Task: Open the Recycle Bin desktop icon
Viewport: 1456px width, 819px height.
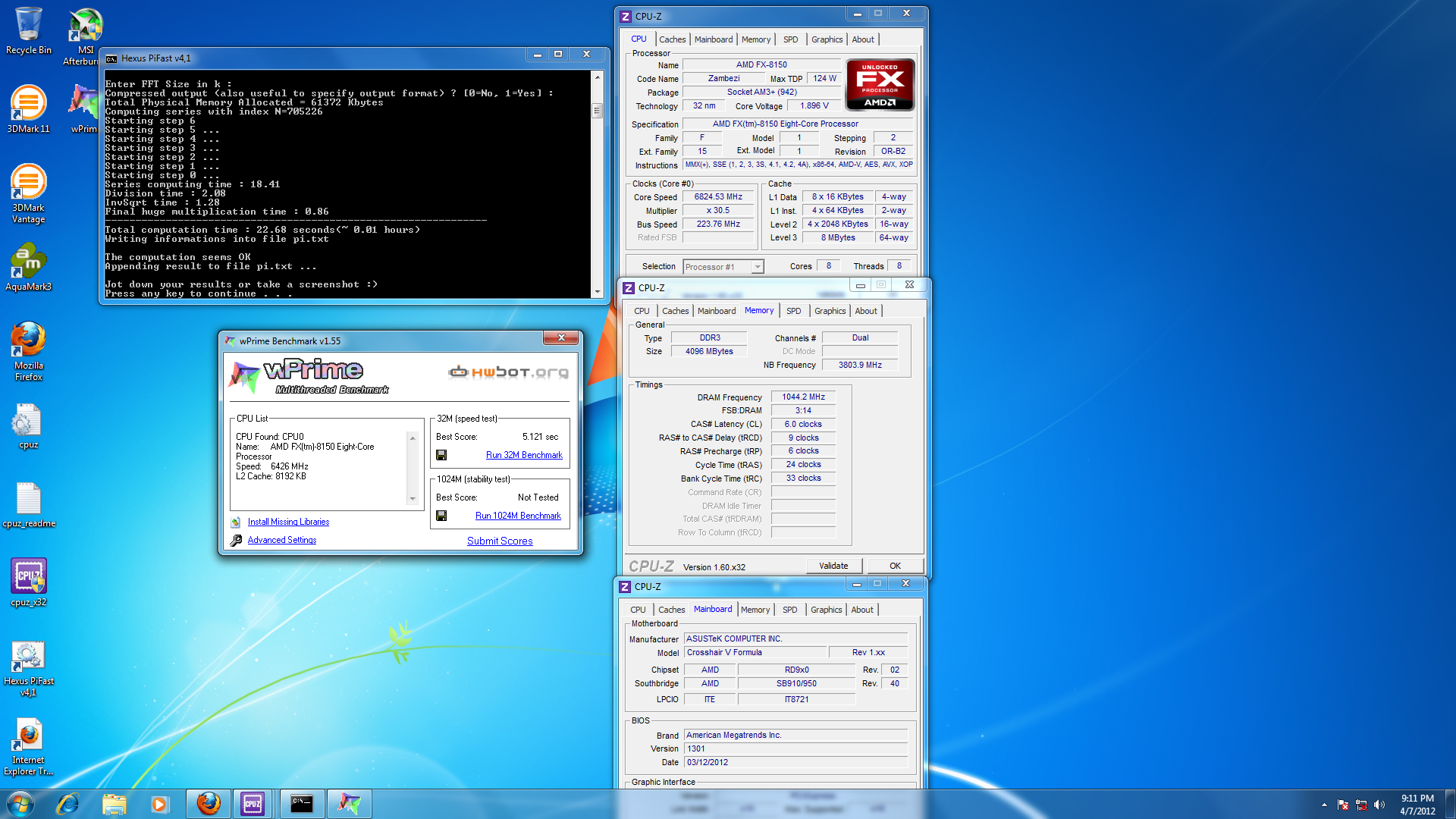Action: (28, 30)
